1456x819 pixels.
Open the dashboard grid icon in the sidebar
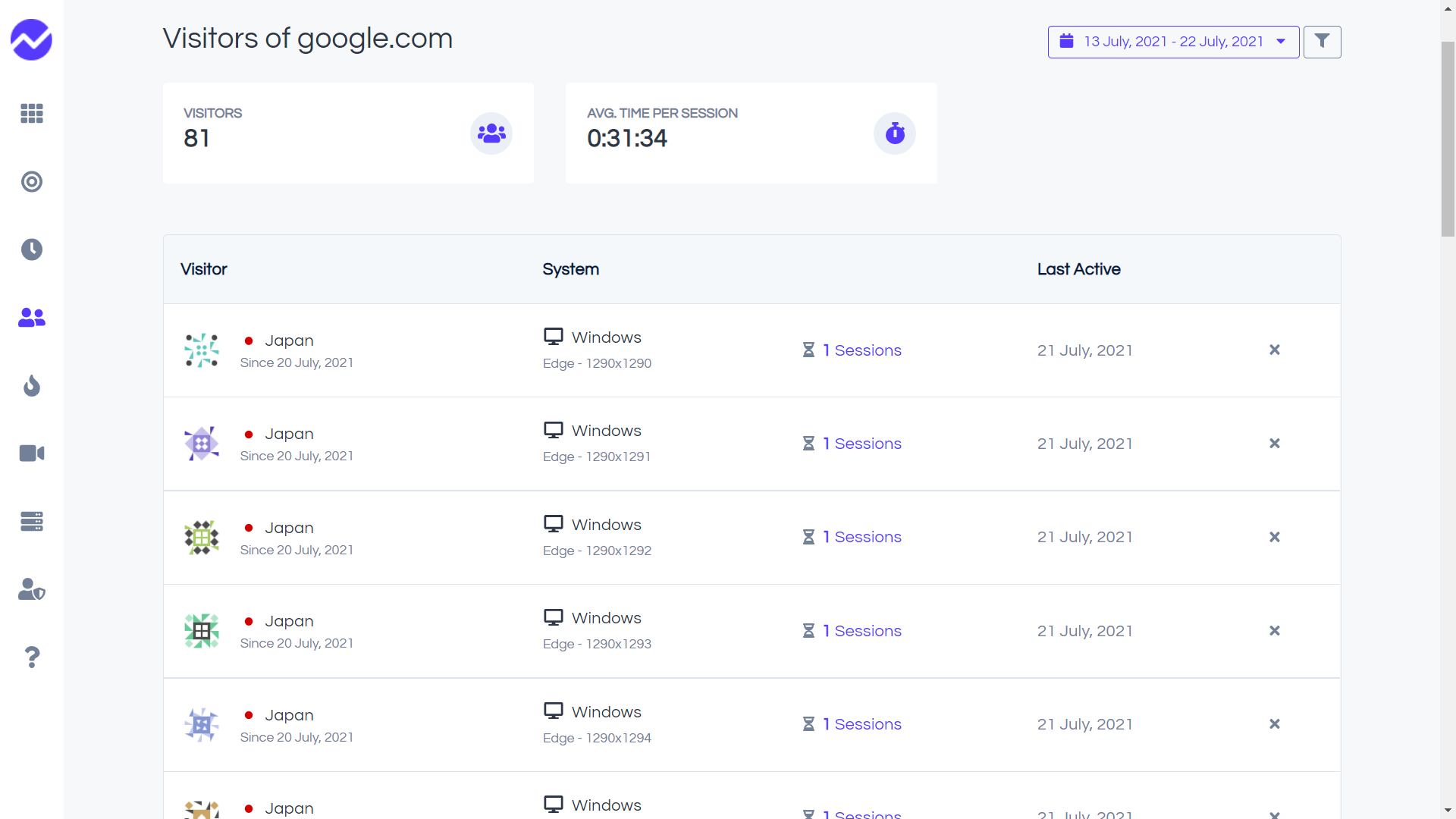[31, 114]
